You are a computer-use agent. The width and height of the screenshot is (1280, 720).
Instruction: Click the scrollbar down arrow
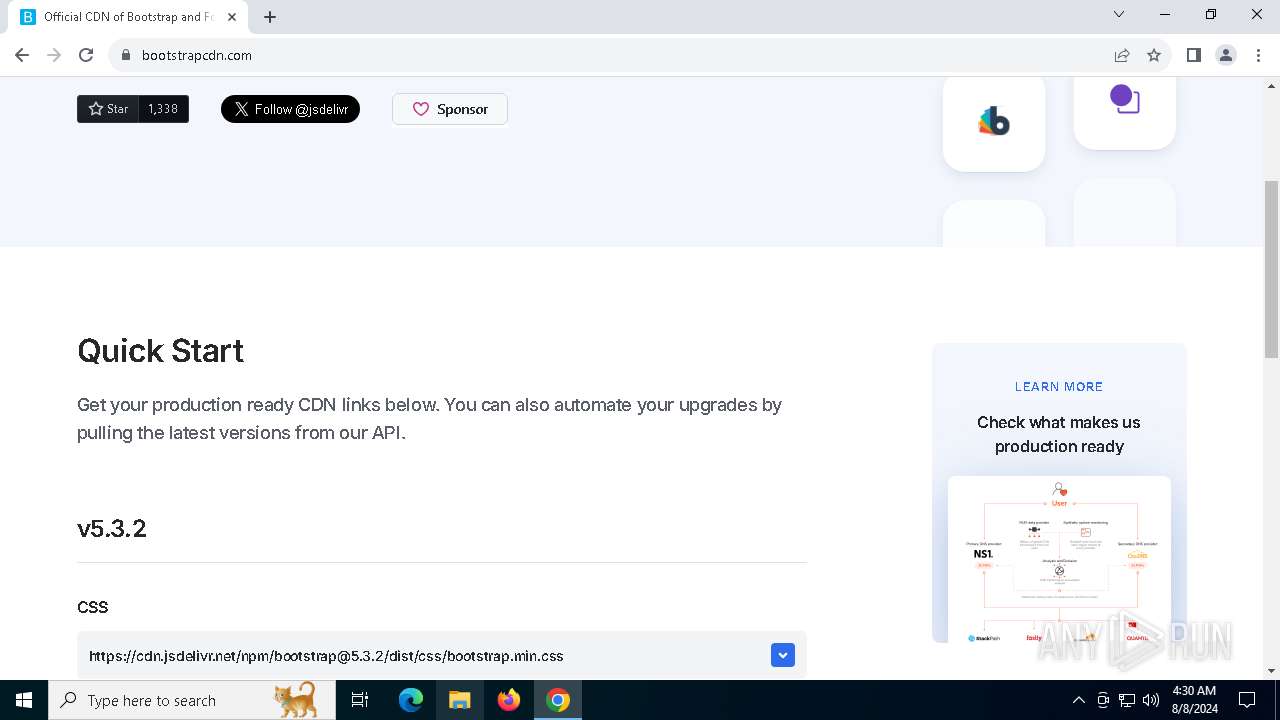(x=1271, y=671)
